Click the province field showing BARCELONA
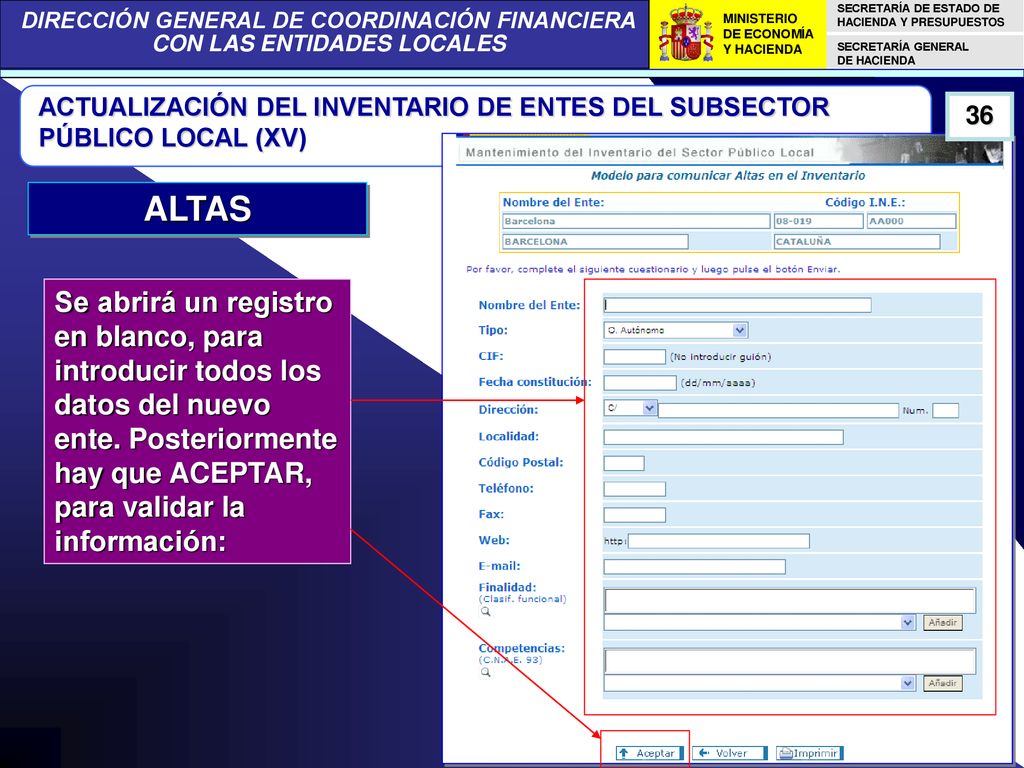This screenshot has width=1024, height=768. click(595, 242)
